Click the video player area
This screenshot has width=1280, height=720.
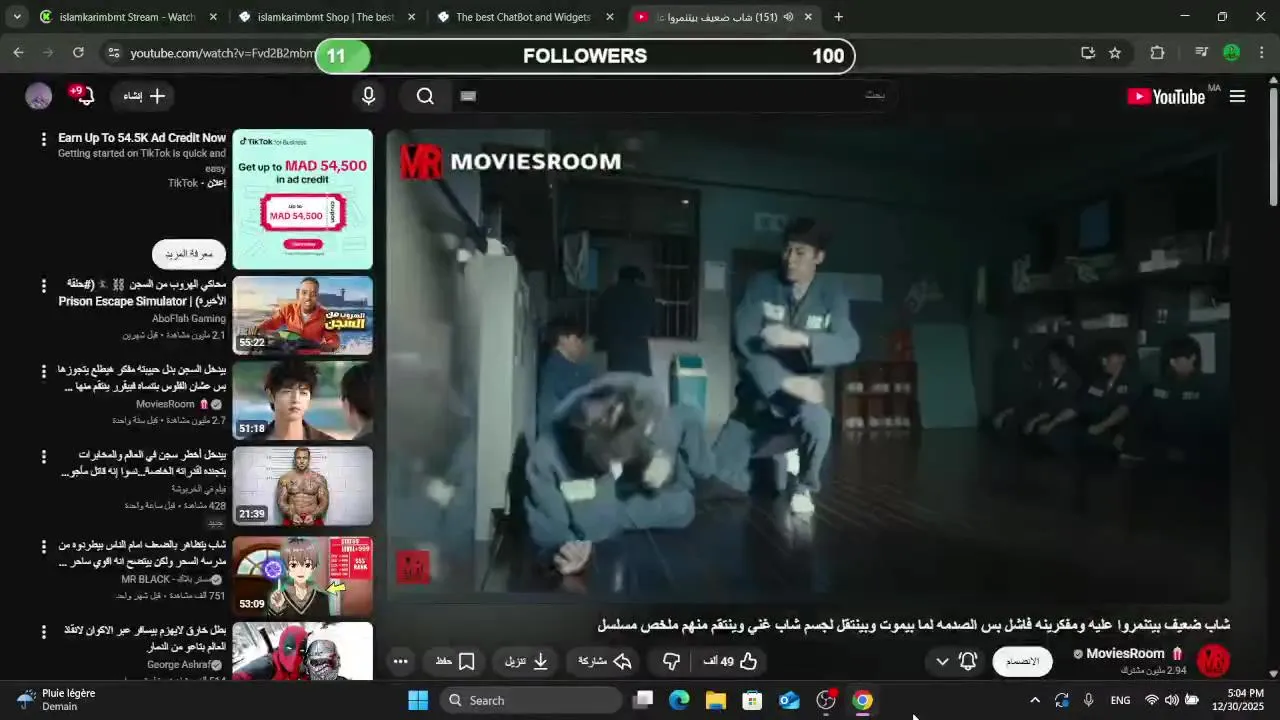coord(808,365)
